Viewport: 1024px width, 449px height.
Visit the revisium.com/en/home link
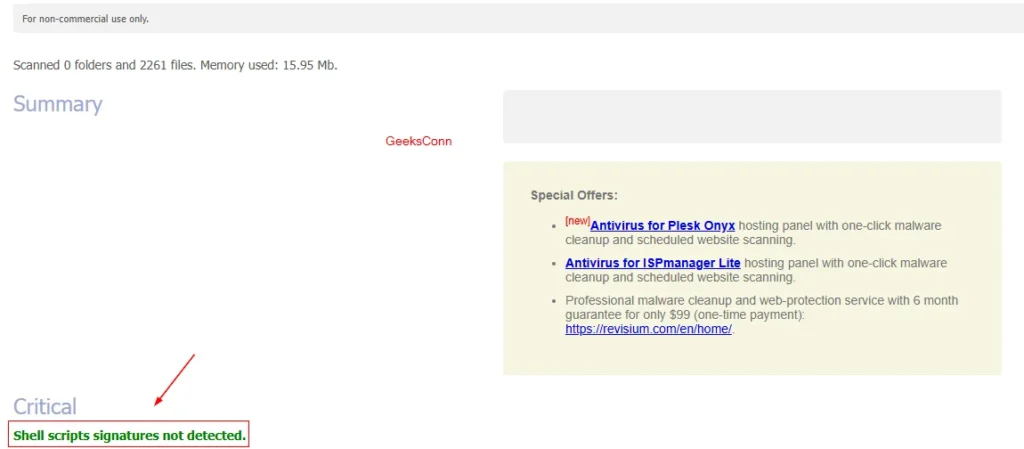(648, 329)
